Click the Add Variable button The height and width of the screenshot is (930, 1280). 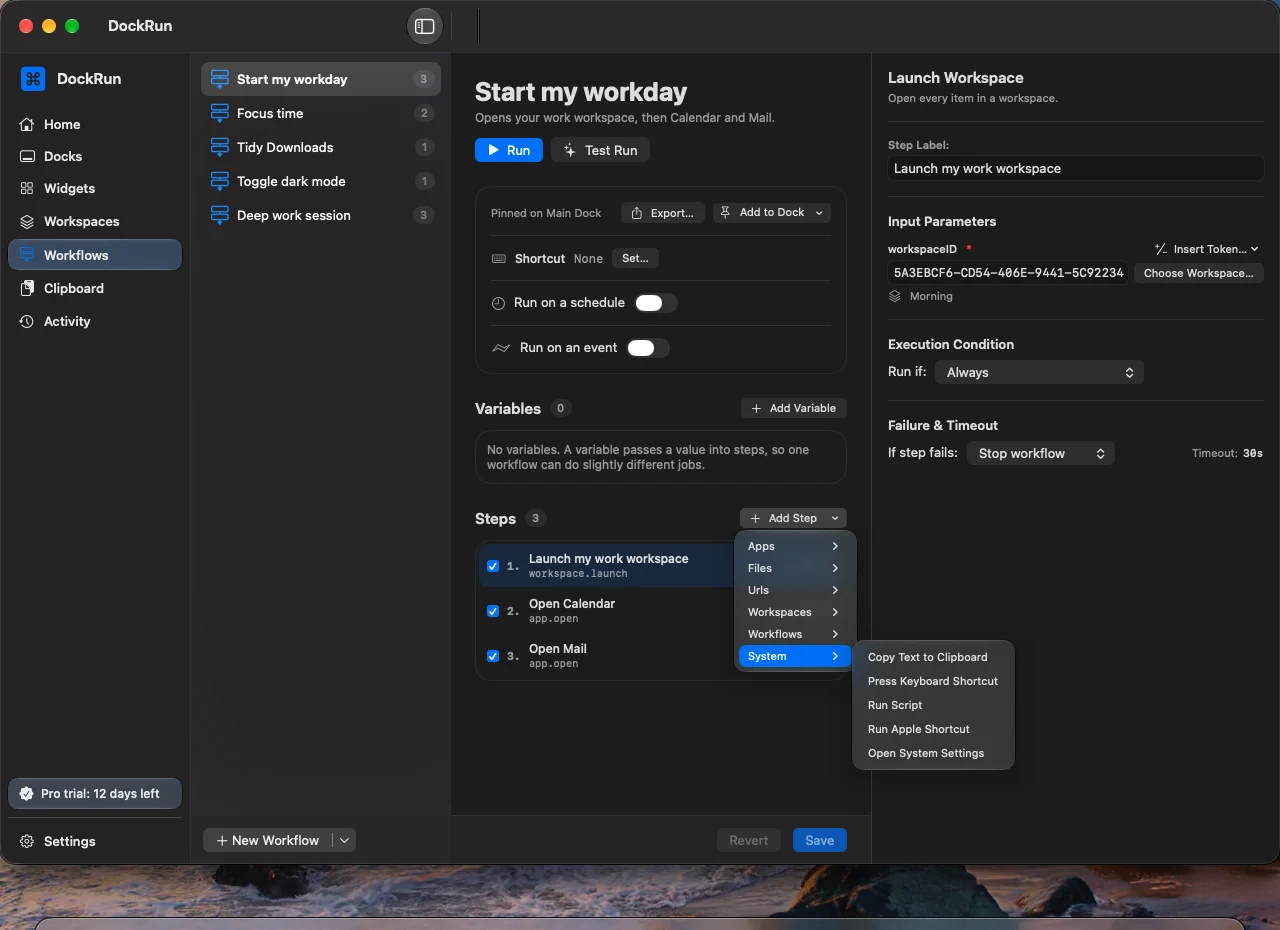coord(794,408)
